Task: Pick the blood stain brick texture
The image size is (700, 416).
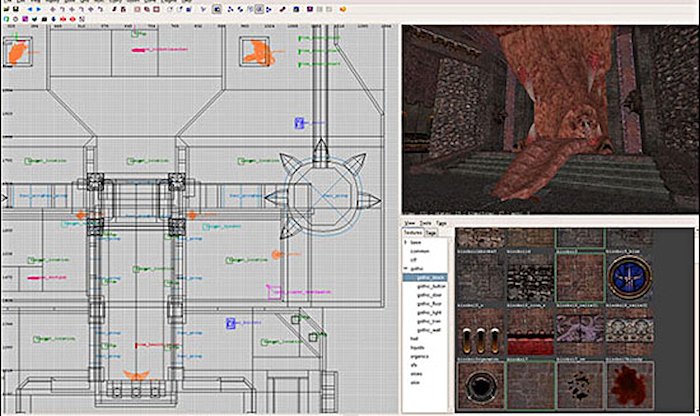Action: pos(629,386)
